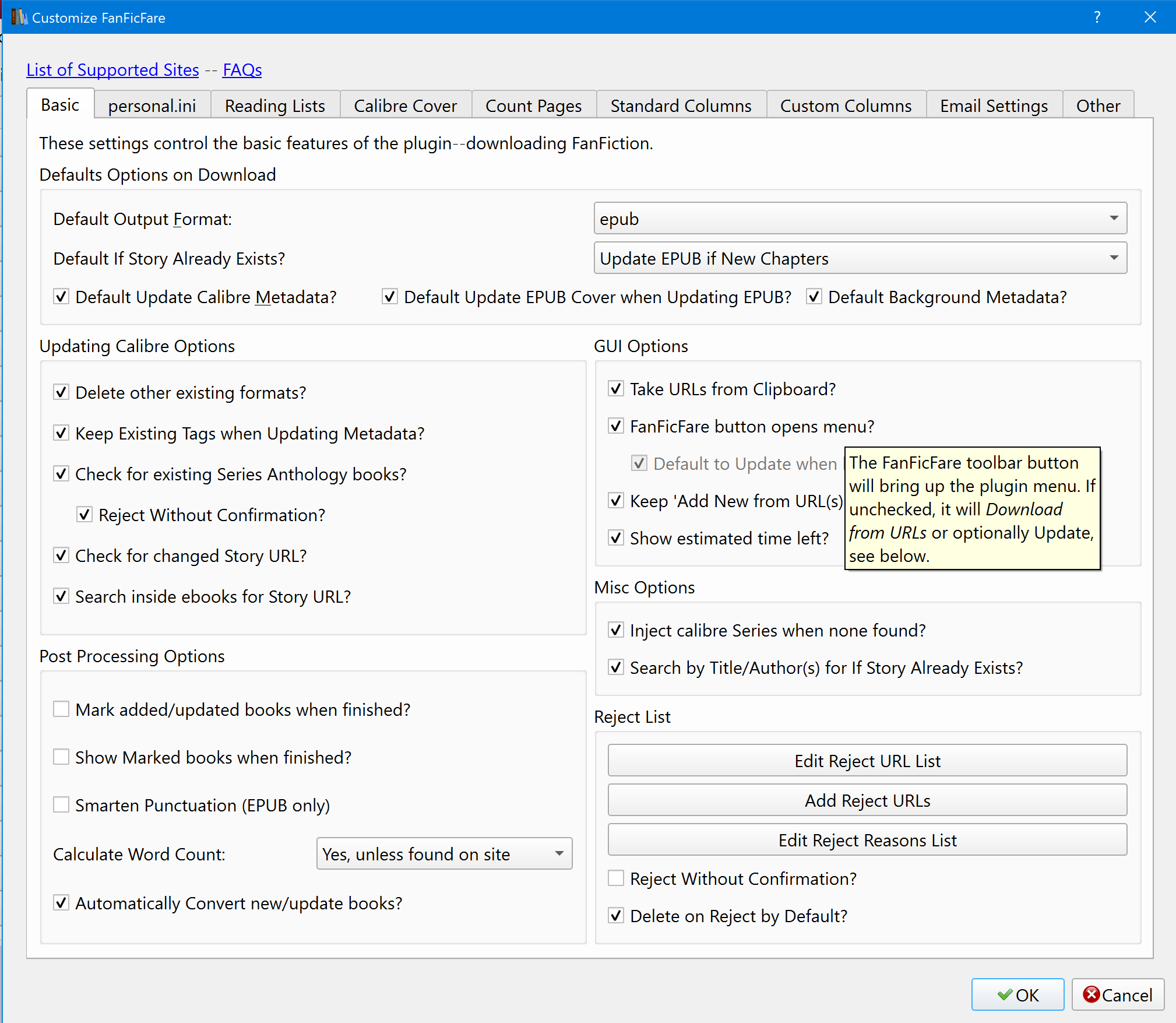Image resolution: width=1176 pixels, height=1023 pixels.
Task: Click the FanFicFare books icon in title bar
Action: (19, 17)
